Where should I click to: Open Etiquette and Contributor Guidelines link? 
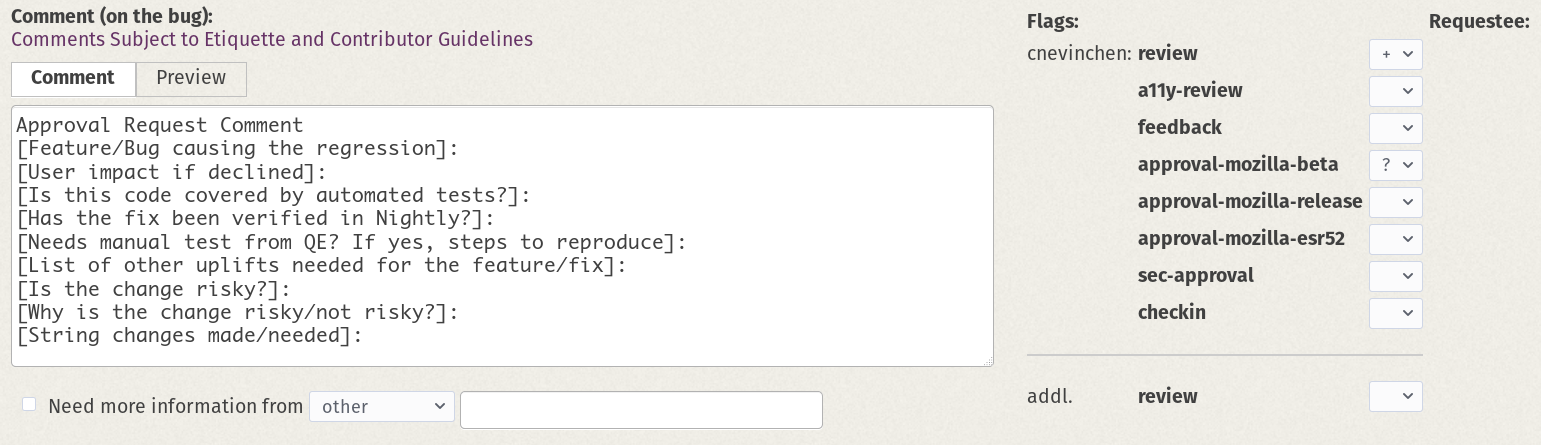coord(272,40)
